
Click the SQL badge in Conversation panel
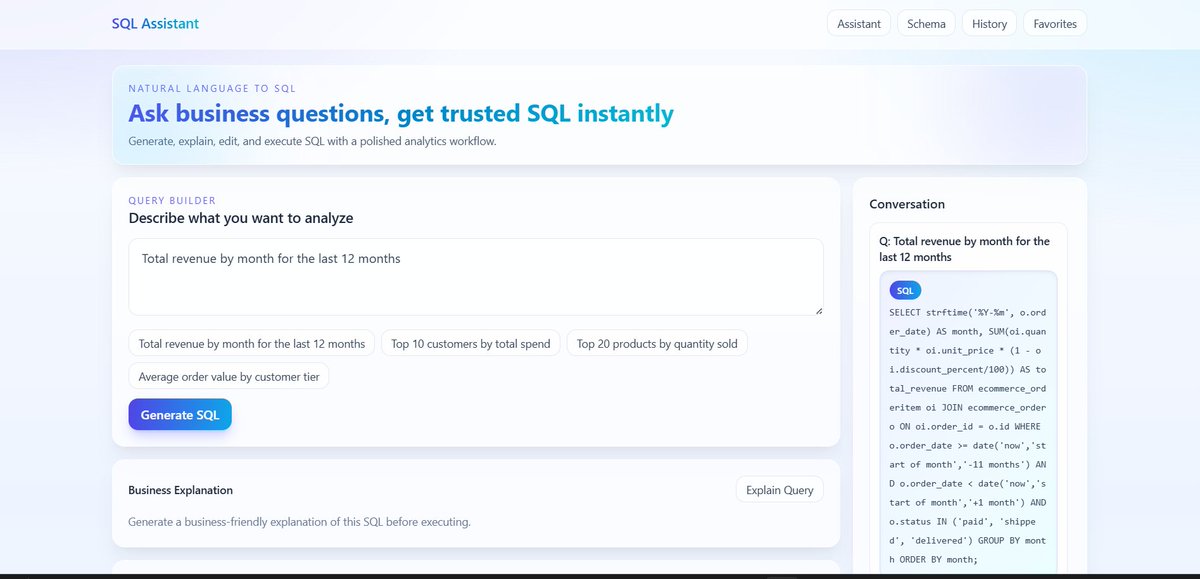coord(905,291)
